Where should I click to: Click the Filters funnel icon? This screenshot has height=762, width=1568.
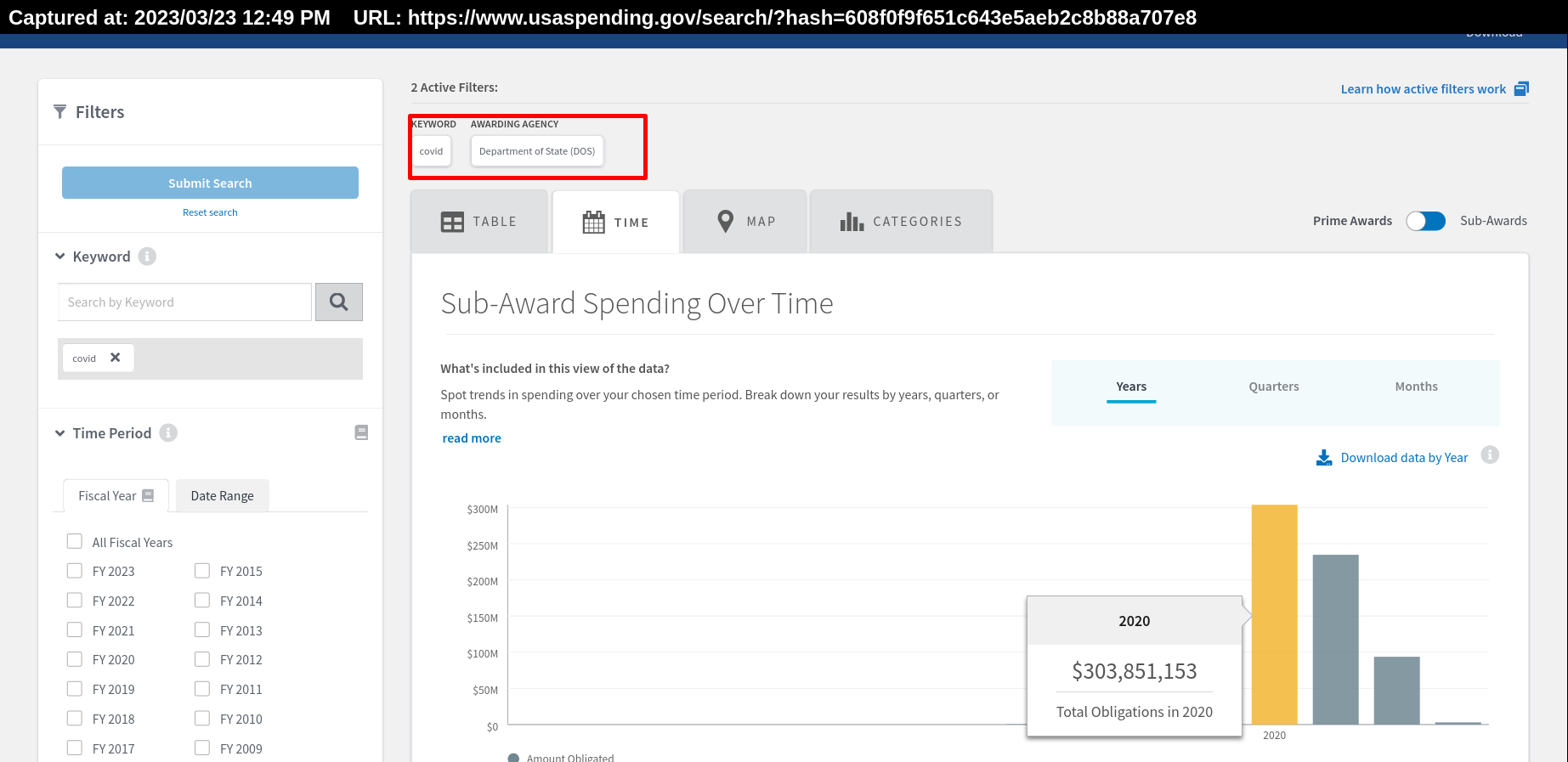pyautogui.click(x=59, y=111)
